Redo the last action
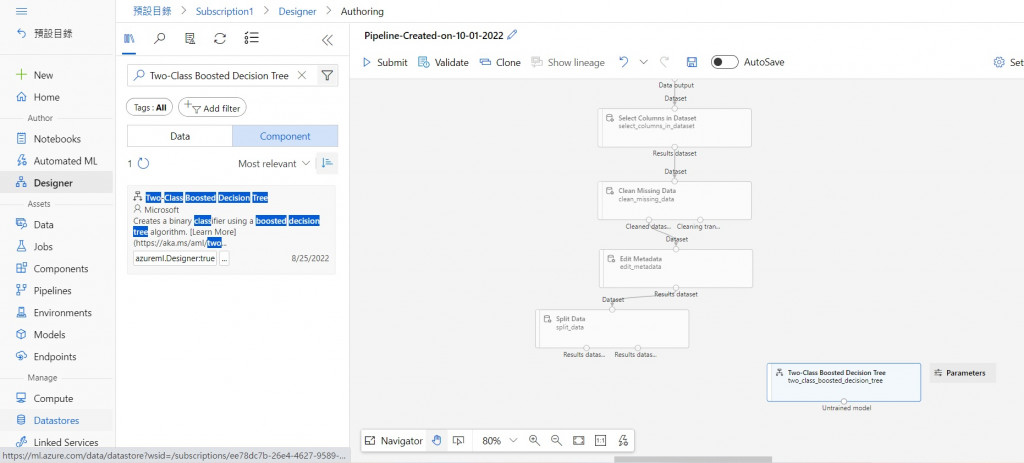 664,62
